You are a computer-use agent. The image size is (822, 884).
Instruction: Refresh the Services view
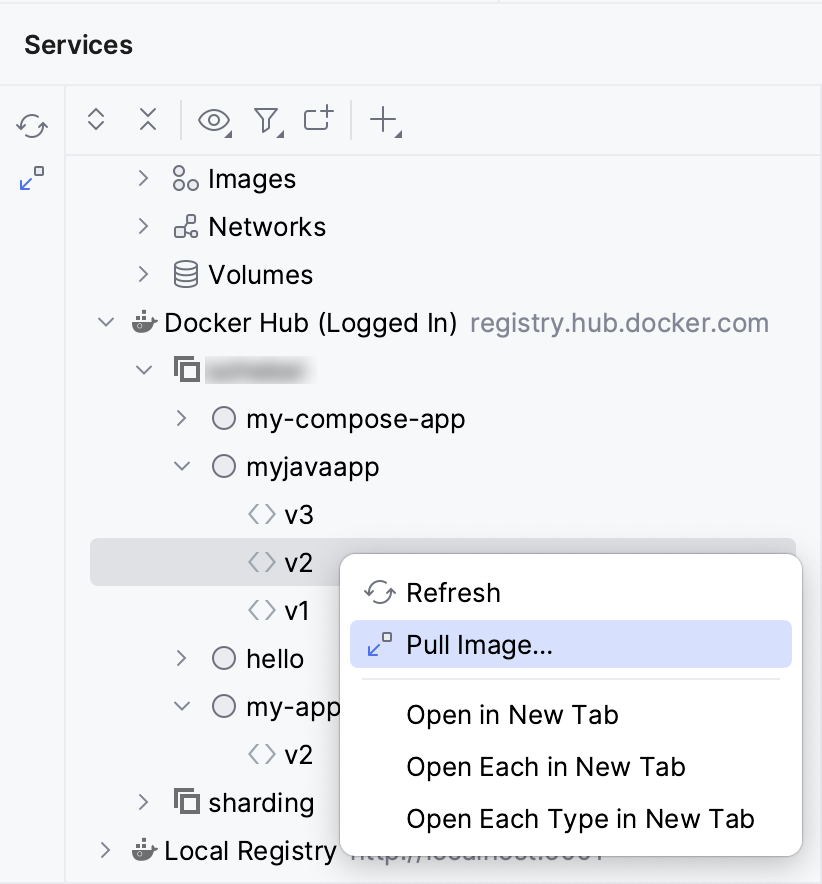pos(31,127)
